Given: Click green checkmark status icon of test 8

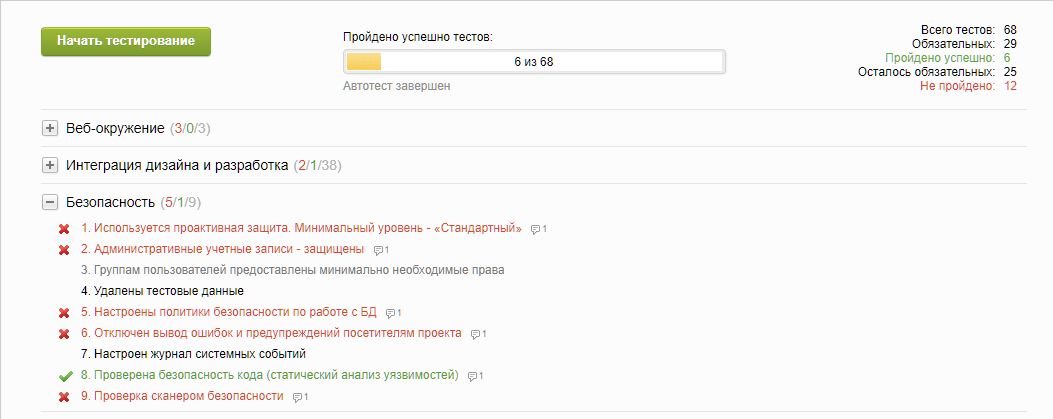Looking at the screenshot, I should click(65, 376).
